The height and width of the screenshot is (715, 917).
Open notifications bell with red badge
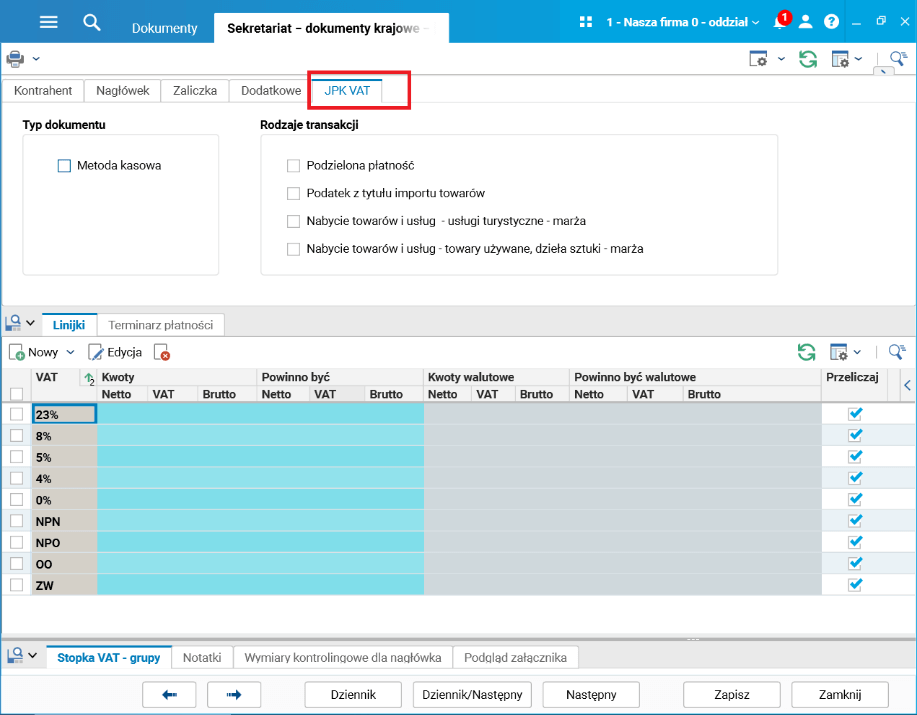click(x=781, y=21)
